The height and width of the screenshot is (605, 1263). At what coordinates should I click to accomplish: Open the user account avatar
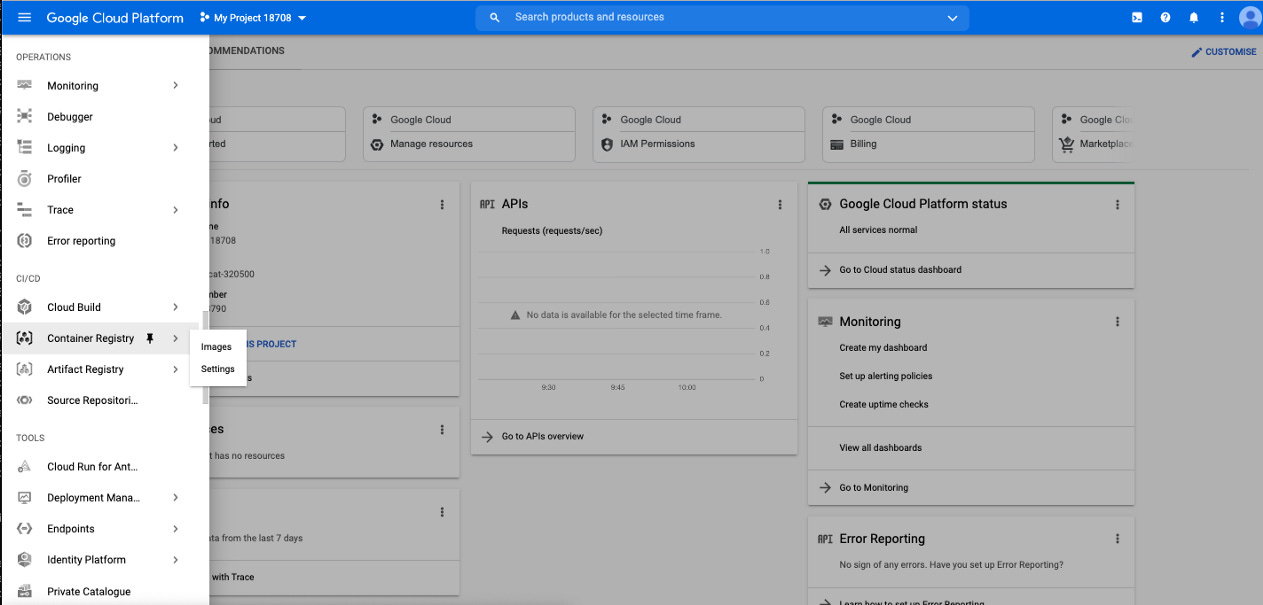coord(1250,18)
